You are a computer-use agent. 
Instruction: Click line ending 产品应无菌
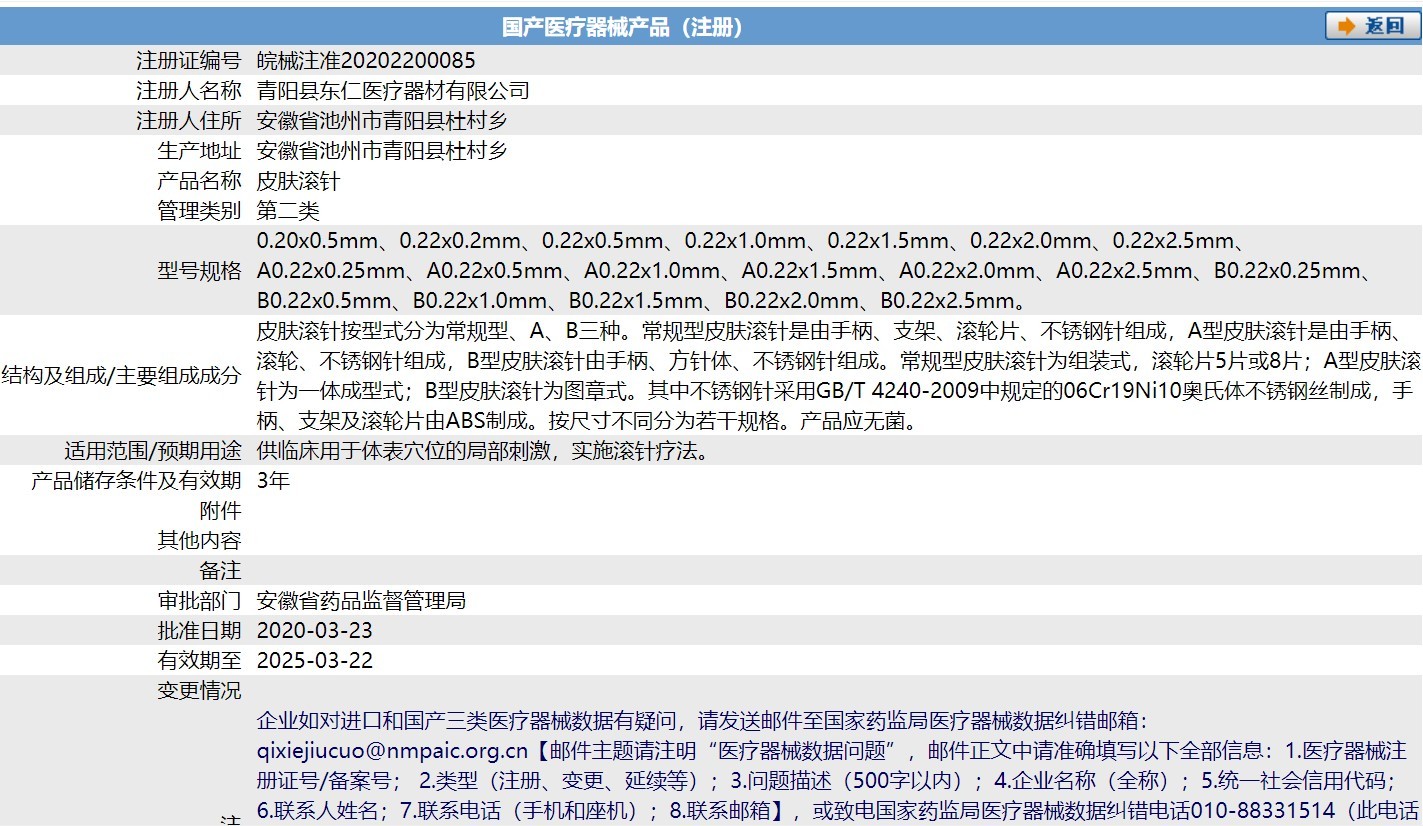pyautogui.click(x=587, y=421)
